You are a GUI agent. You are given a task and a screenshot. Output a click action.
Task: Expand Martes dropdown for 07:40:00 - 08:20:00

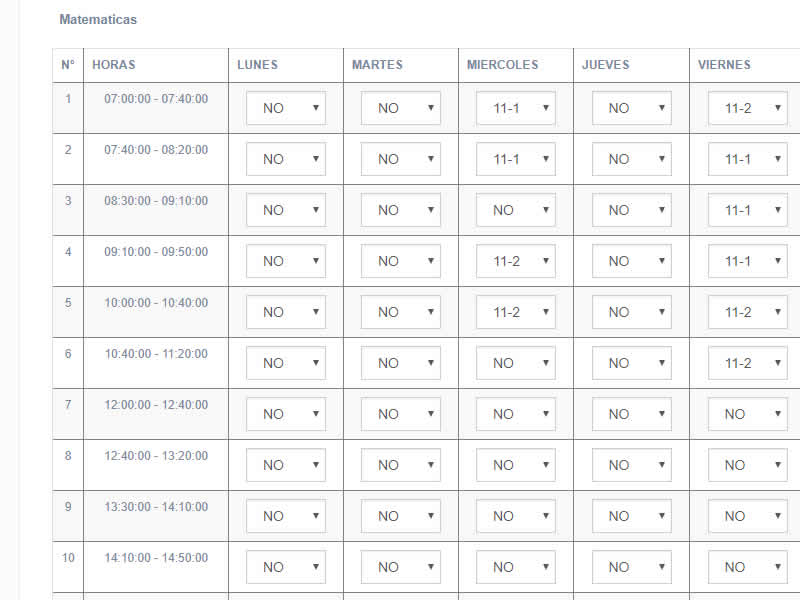[x=401, y=159]
